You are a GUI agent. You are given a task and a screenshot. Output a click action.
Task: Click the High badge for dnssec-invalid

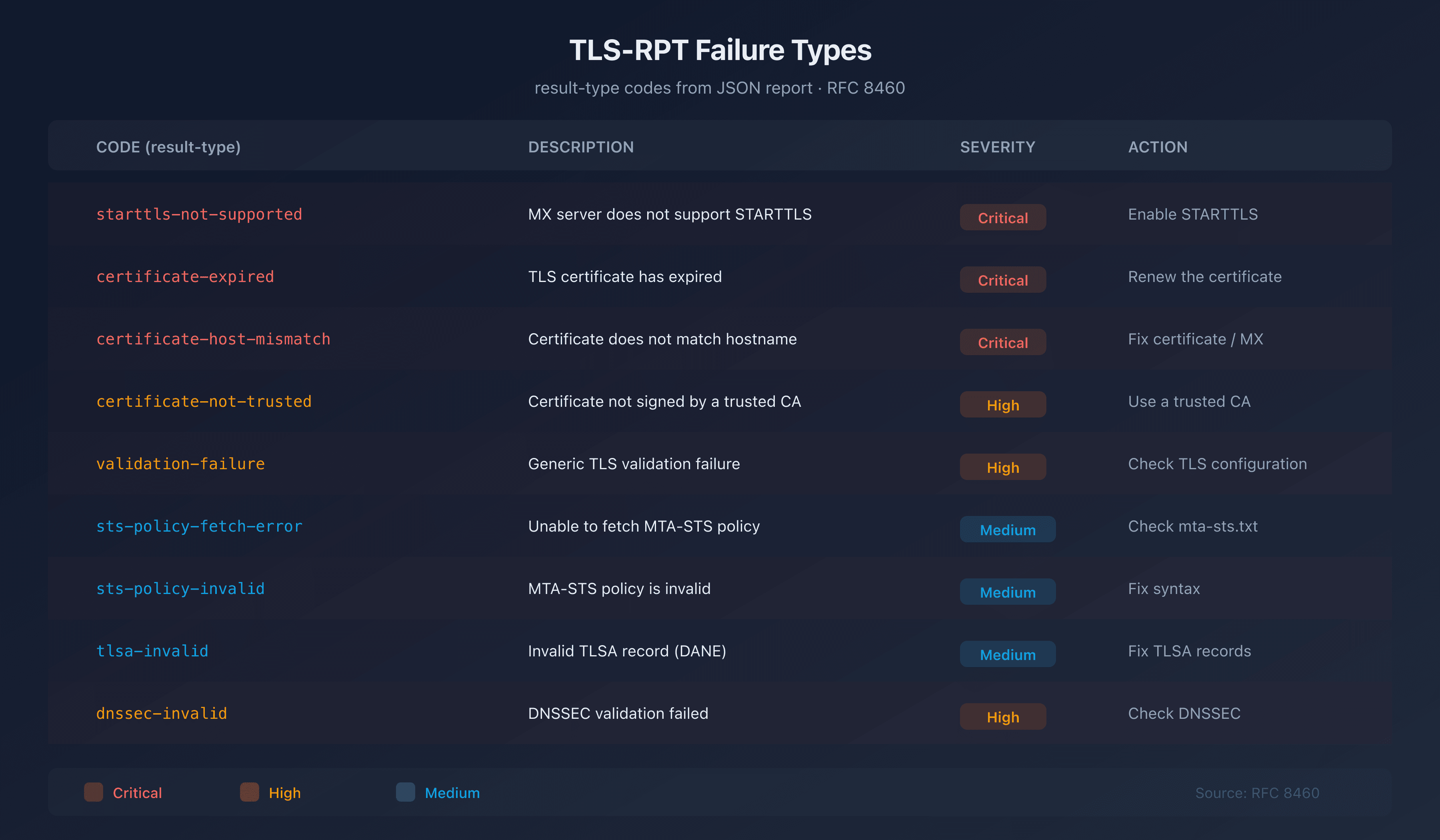click(x=1003, y=716)
